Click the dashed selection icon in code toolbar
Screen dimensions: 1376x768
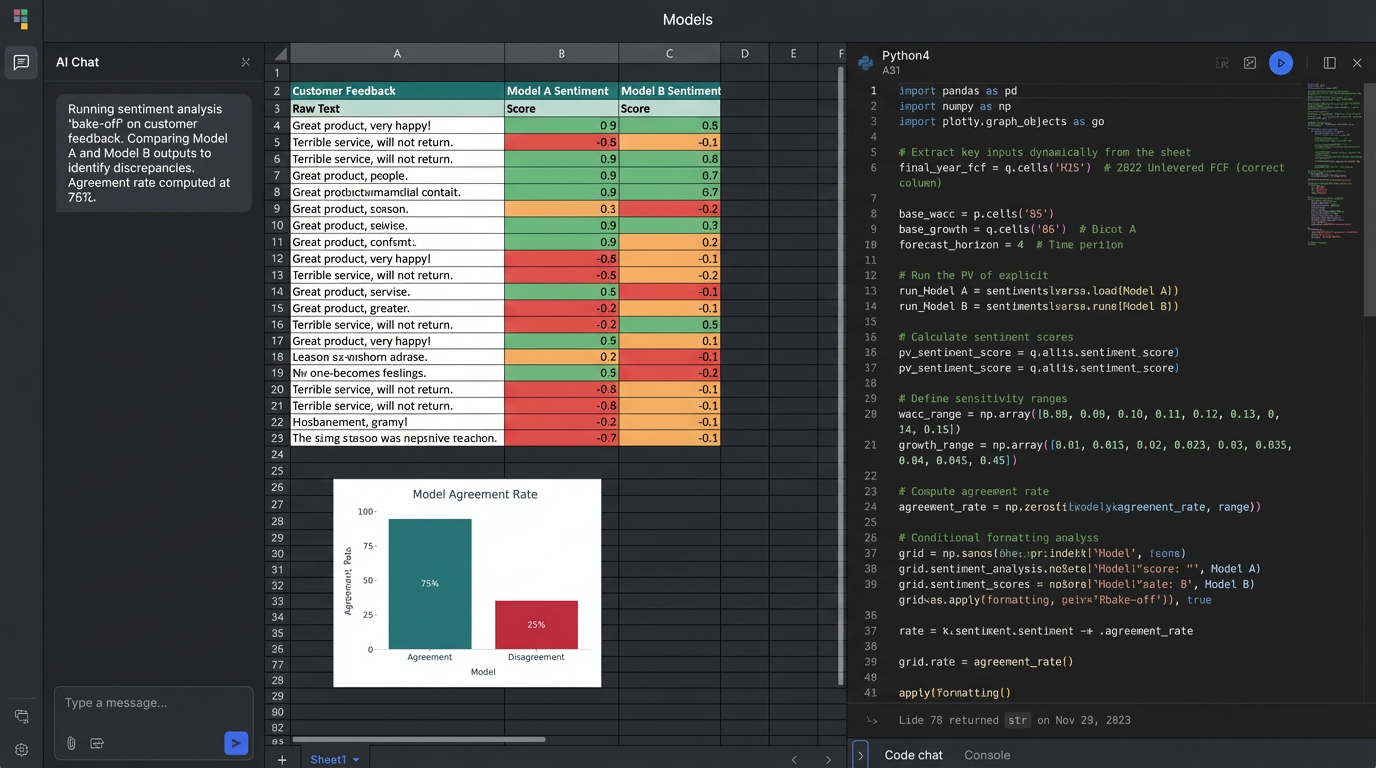[1222, 63]
